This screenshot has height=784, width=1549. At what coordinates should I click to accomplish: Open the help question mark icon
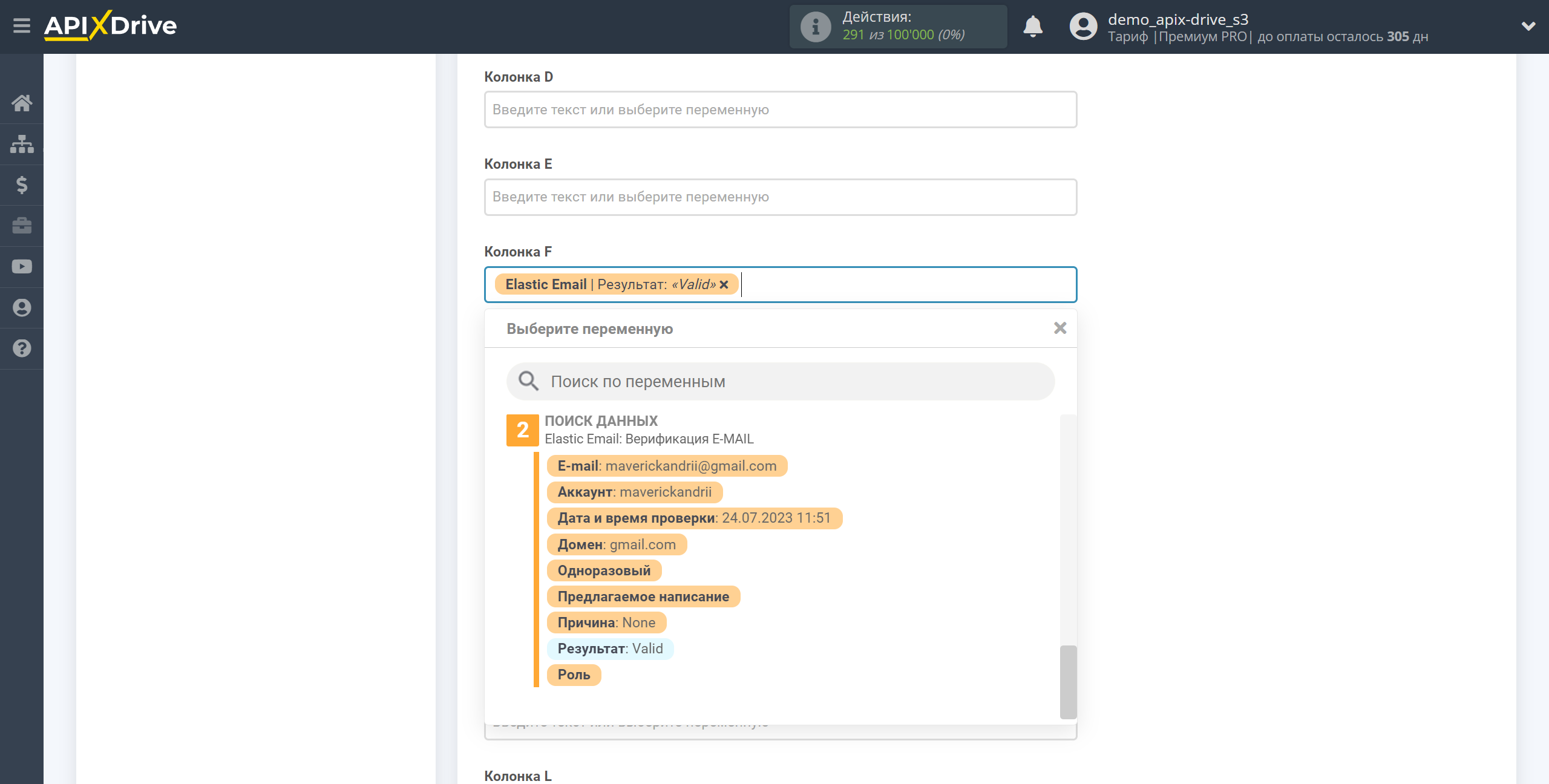[22, 348]
